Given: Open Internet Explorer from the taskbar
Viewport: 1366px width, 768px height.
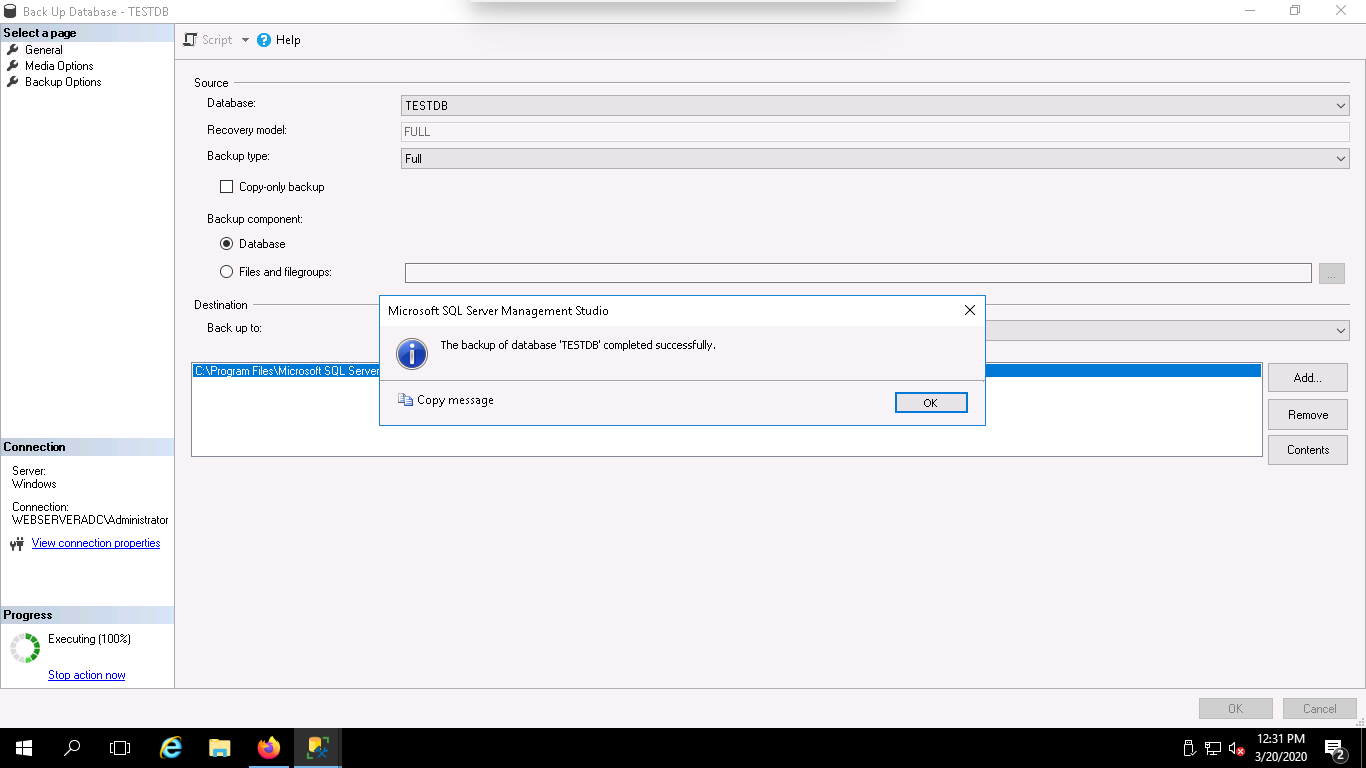Looking at the screenshot, I should tap(172, 748).
